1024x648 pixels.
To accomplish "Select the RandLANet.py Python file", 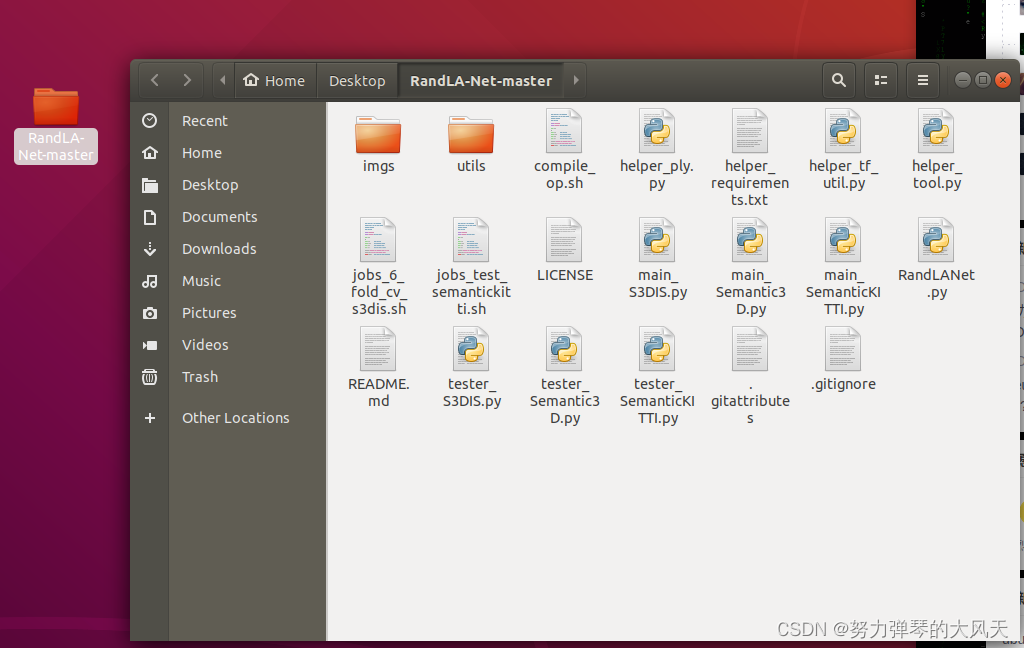I will pos(935,240).
